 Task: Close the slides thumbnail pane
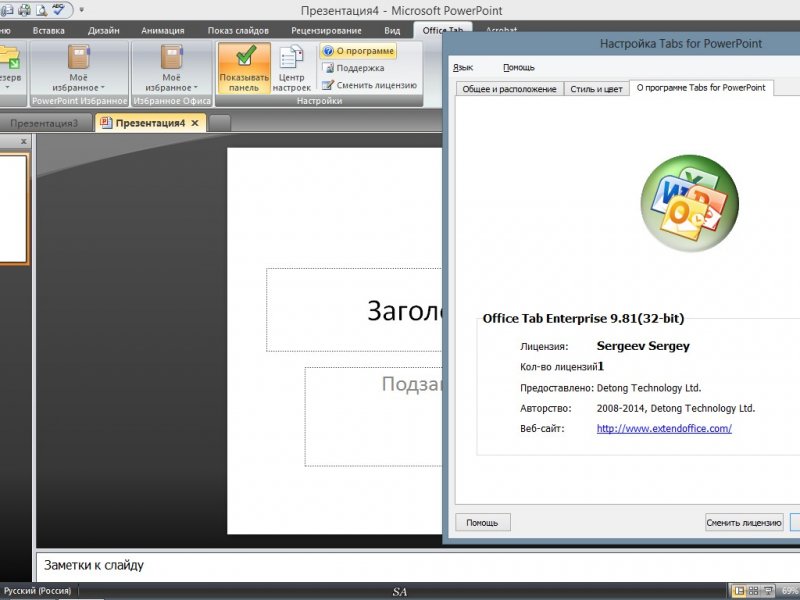pos(23,141)
